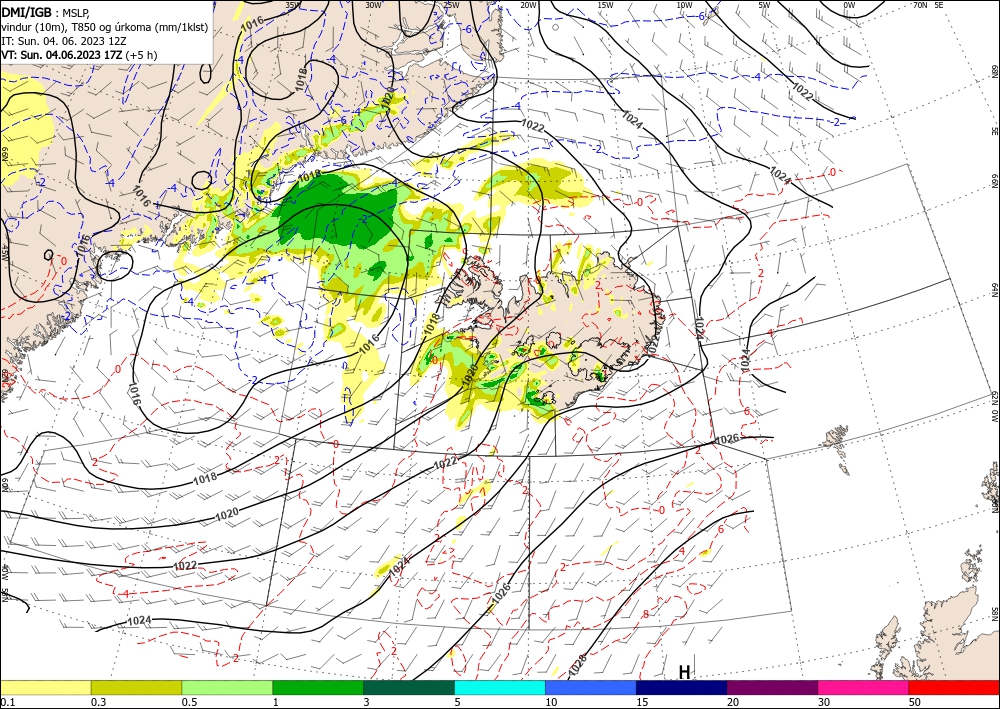1000x709 pixels.
Task: Click the red 50+ legend swatch
Action: pyautogui.click(x=954, y=687)
